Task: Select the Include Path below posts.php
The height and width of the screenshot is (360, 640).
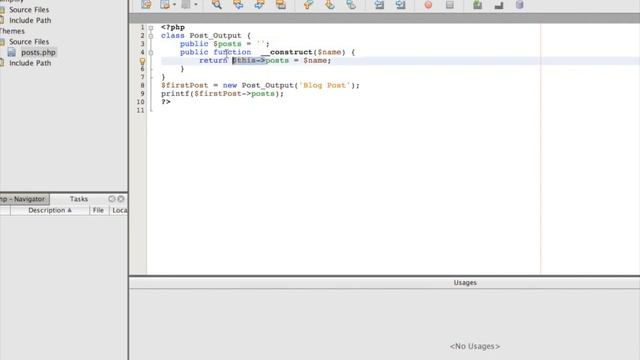Action: 30,63
